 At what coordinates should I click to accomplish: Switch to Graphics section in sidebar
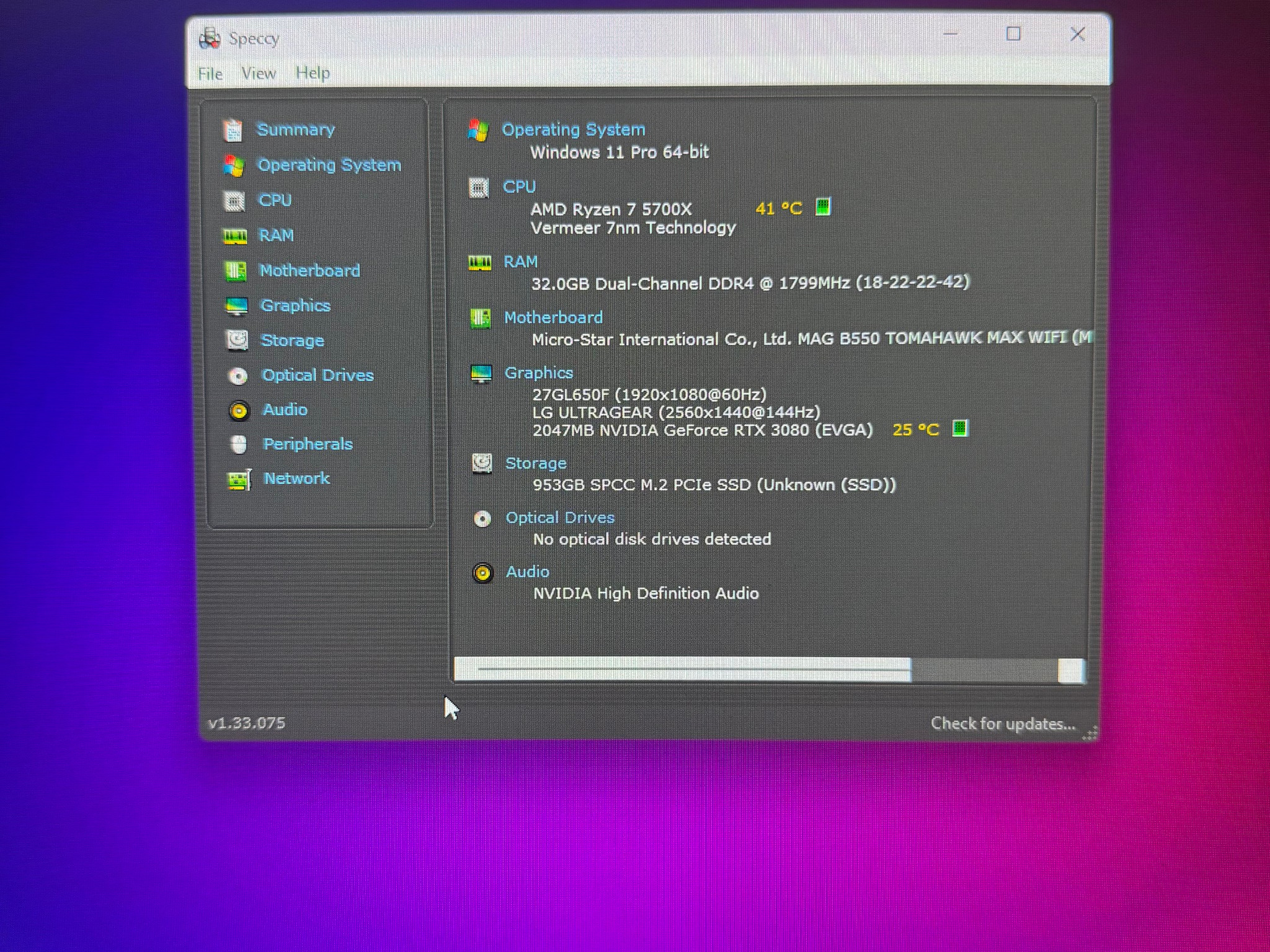pos(296,306)
